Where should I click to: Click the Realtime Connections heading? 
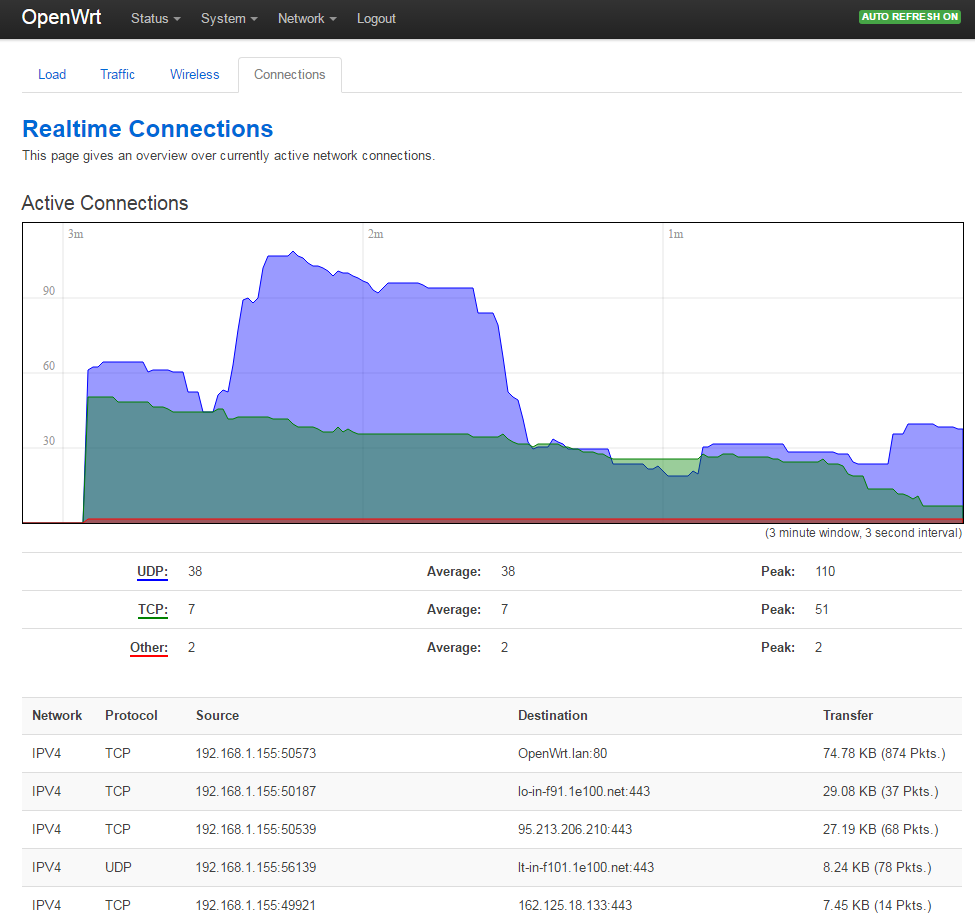coord(147,129)
